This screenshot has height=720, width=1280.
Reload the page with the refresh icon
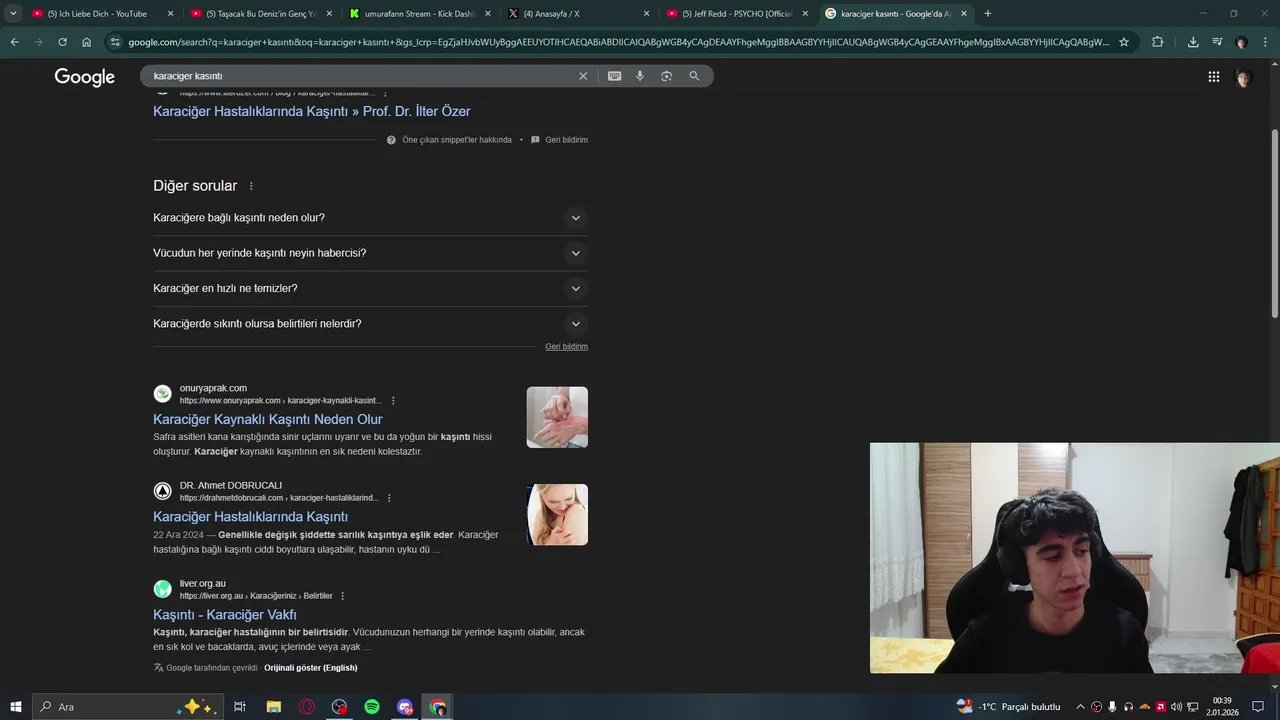[62, 42]
